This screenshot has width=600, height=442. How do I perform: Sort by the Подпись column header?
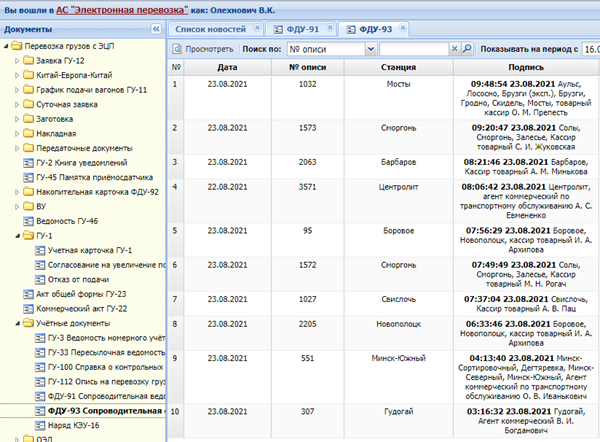point(525,67)
